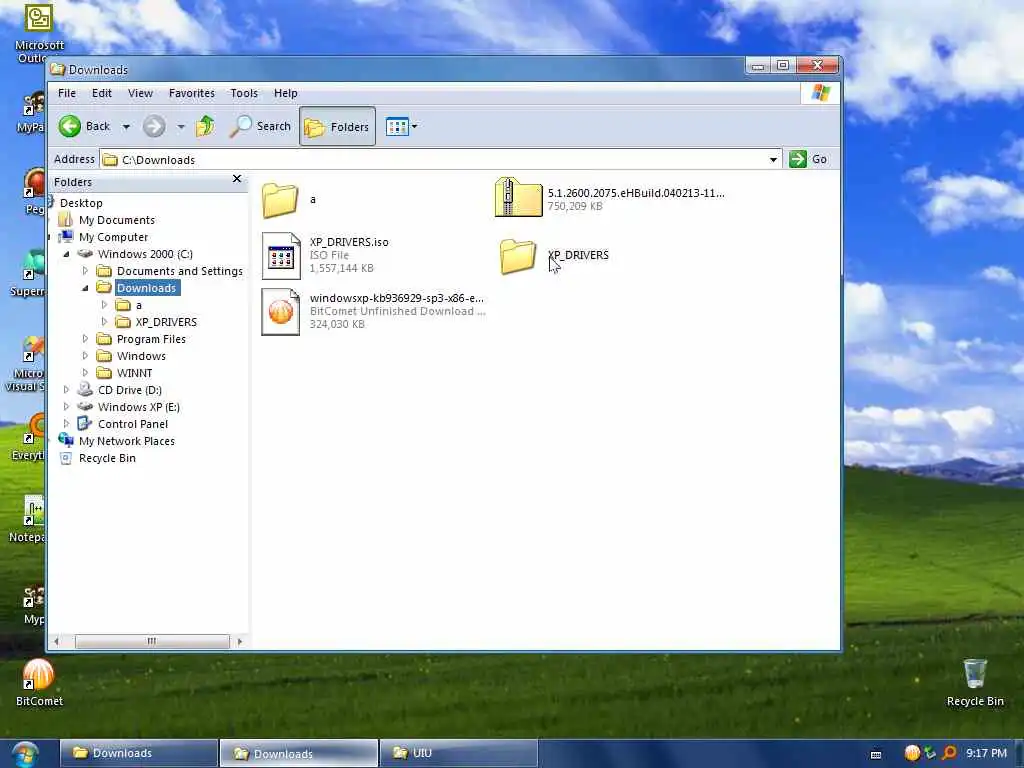Select the XP_DRIVERS.iso file icon
Screen dimensions: 1024x768
click(281, 256)
